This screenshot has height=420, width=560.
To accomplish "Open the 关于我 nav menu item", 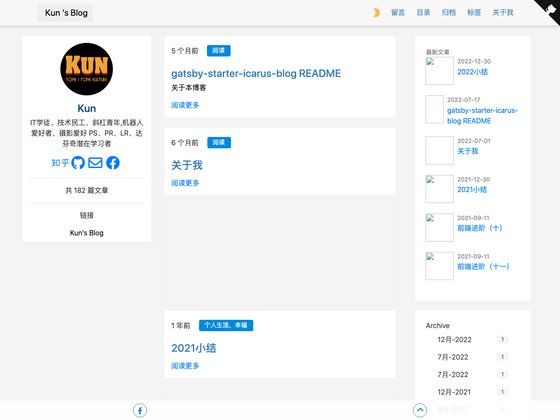I will tap(503, 12).
